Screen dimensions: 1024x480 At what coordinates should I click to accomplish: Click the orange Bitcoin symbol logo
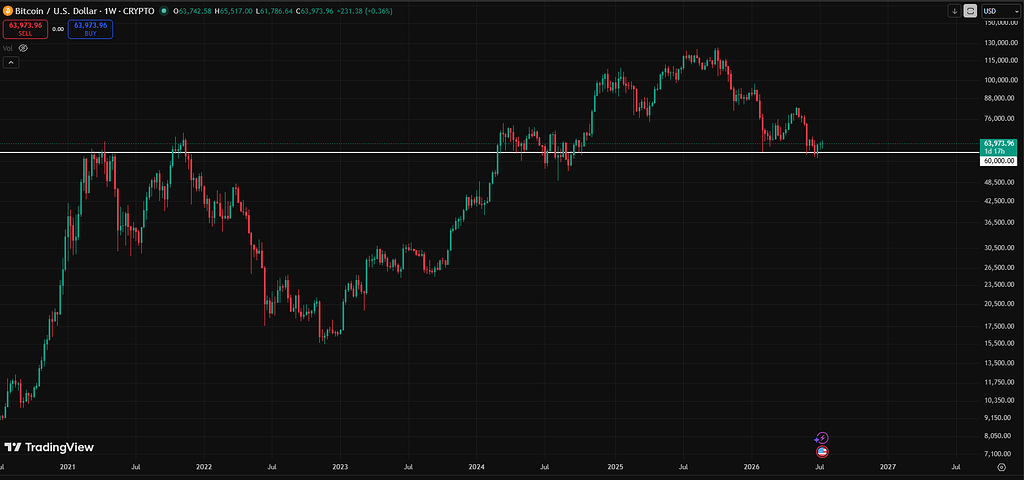pyautogui.click(x=7, y=10)
